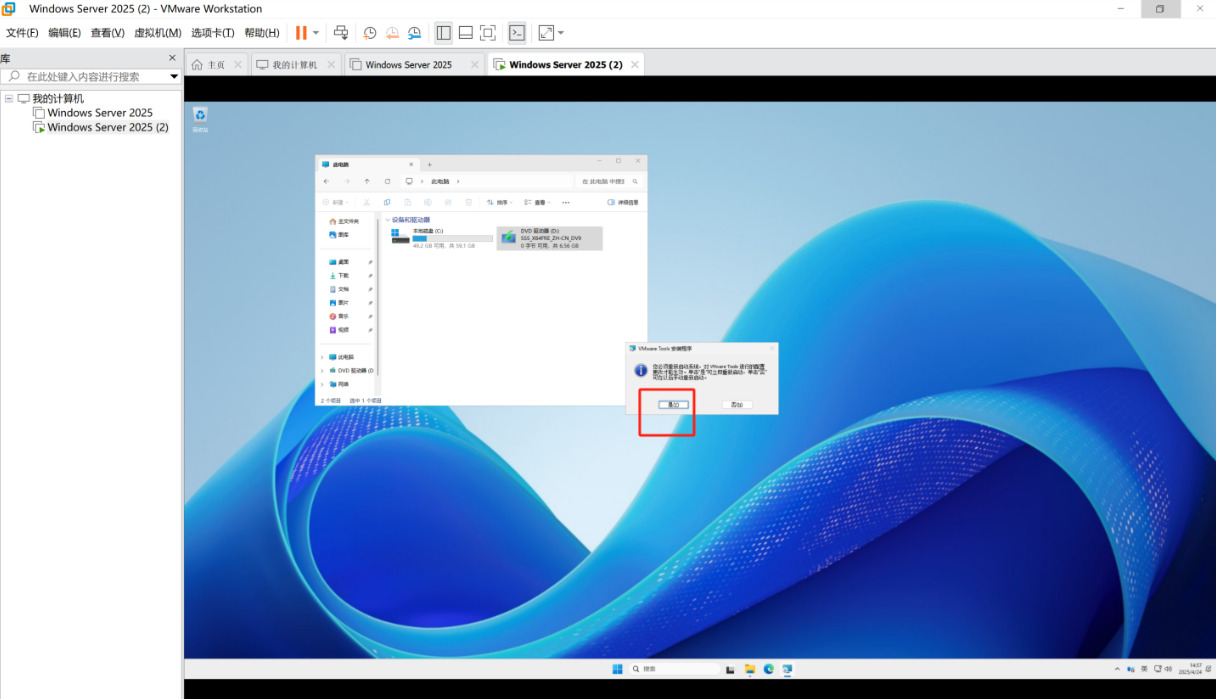Pause the virtual machine with the orange button

[301, 33]
